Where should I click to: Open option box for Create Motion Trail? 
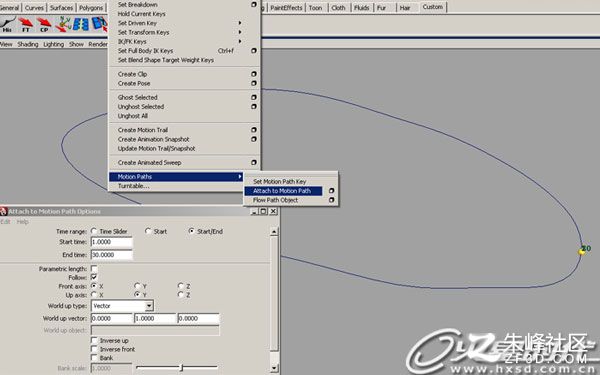(254, 130)
